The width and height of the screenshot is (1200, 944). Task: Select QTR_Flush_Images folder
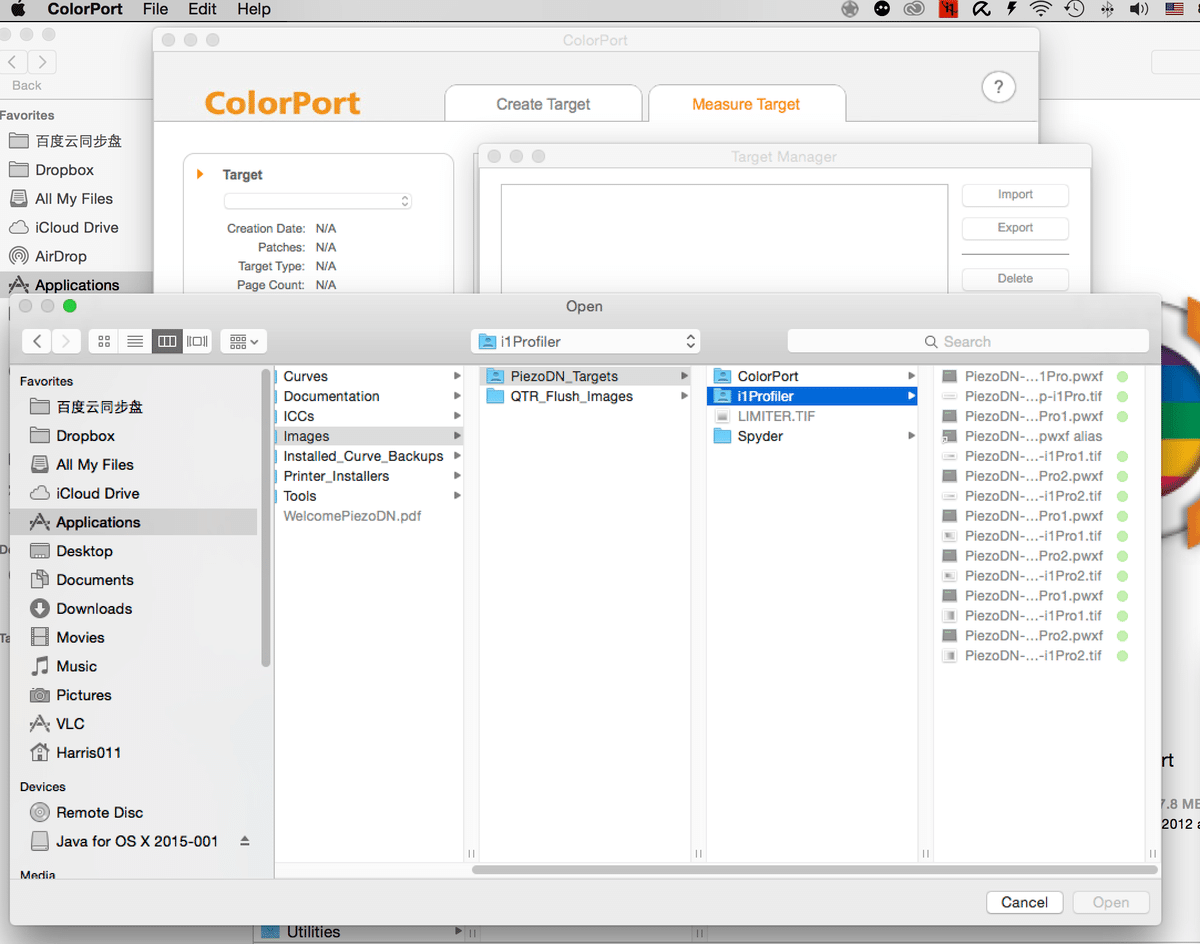click(x=571, y=396)
